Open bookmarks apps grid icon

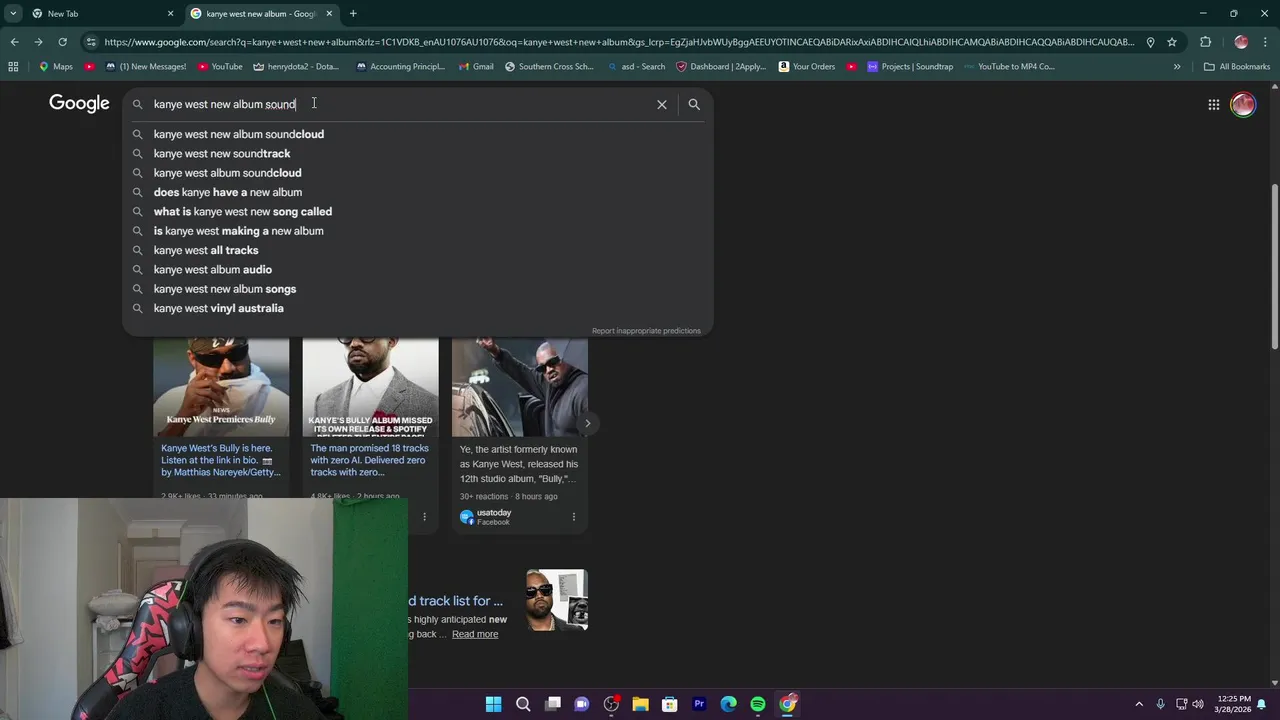(13, 67)
